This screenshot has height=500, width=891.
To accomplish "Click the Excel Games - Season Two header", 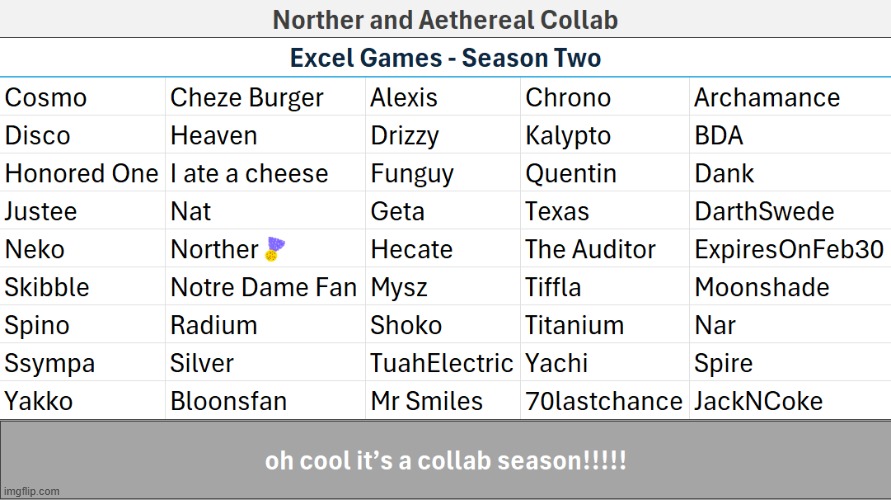I will (x=446, y=58).
